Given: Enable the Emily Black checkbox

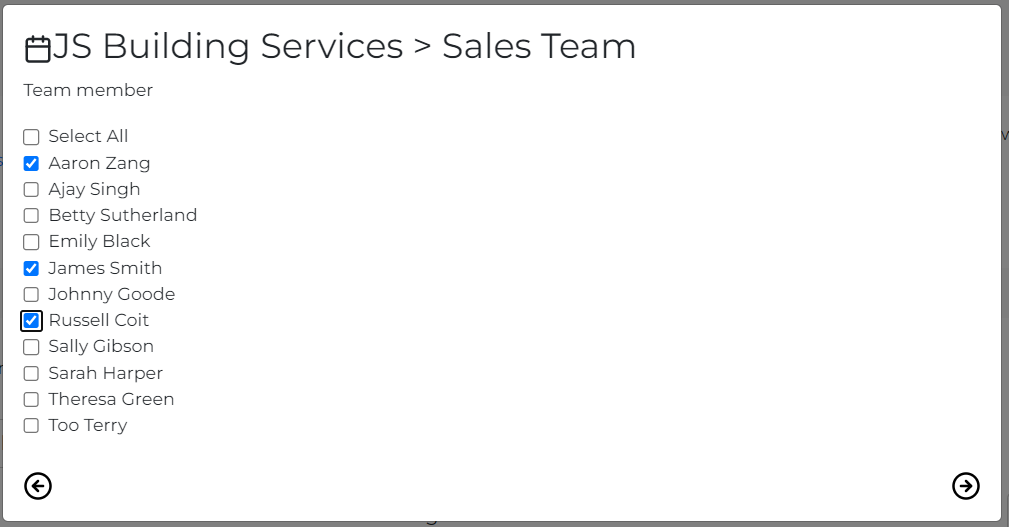Looking at the screenshot, I should pos(31,242).
